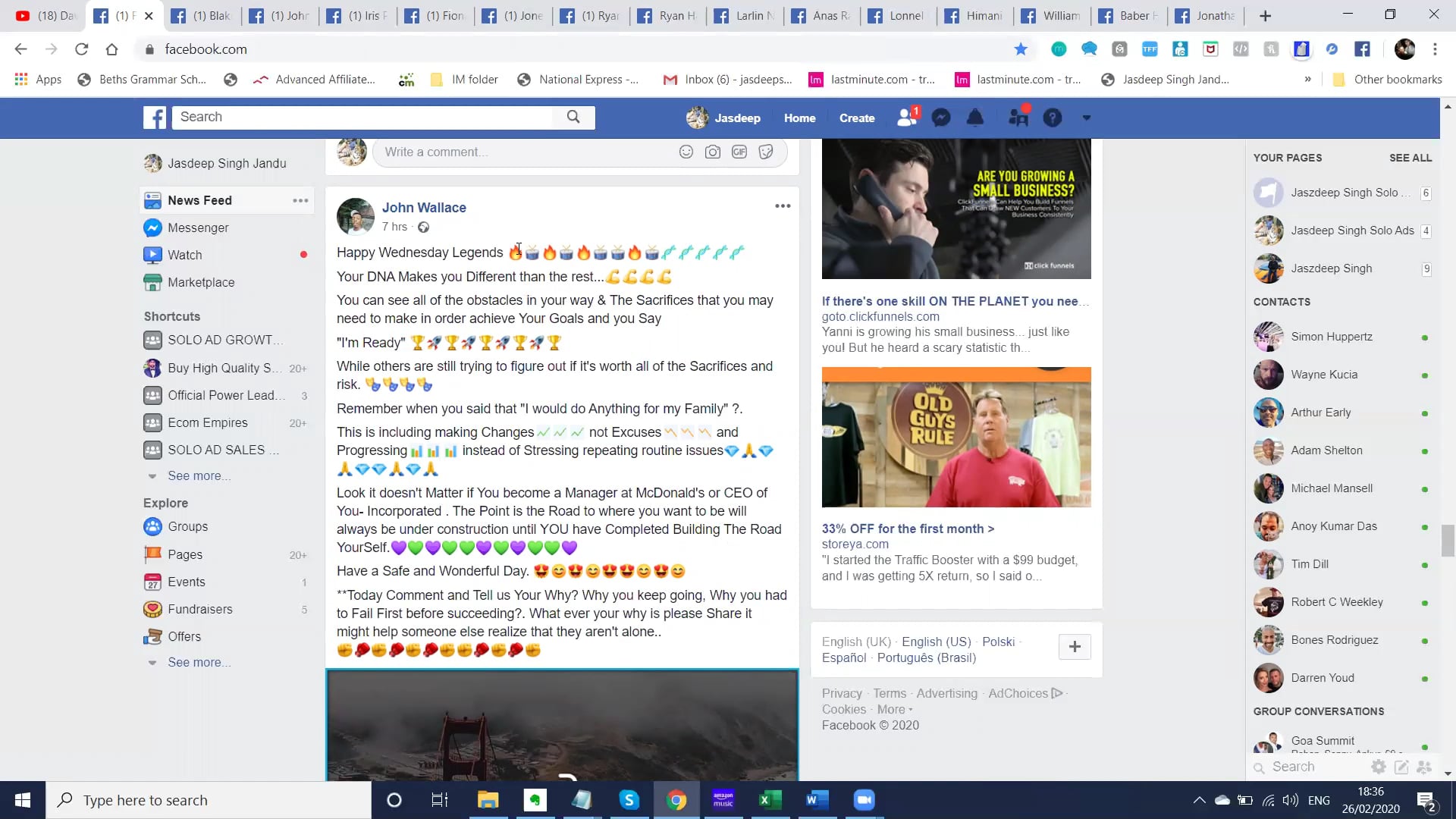This screenshot has height=819, width=1456.
Task: Post a GIF via GIF icon
Action: [739, 152]
